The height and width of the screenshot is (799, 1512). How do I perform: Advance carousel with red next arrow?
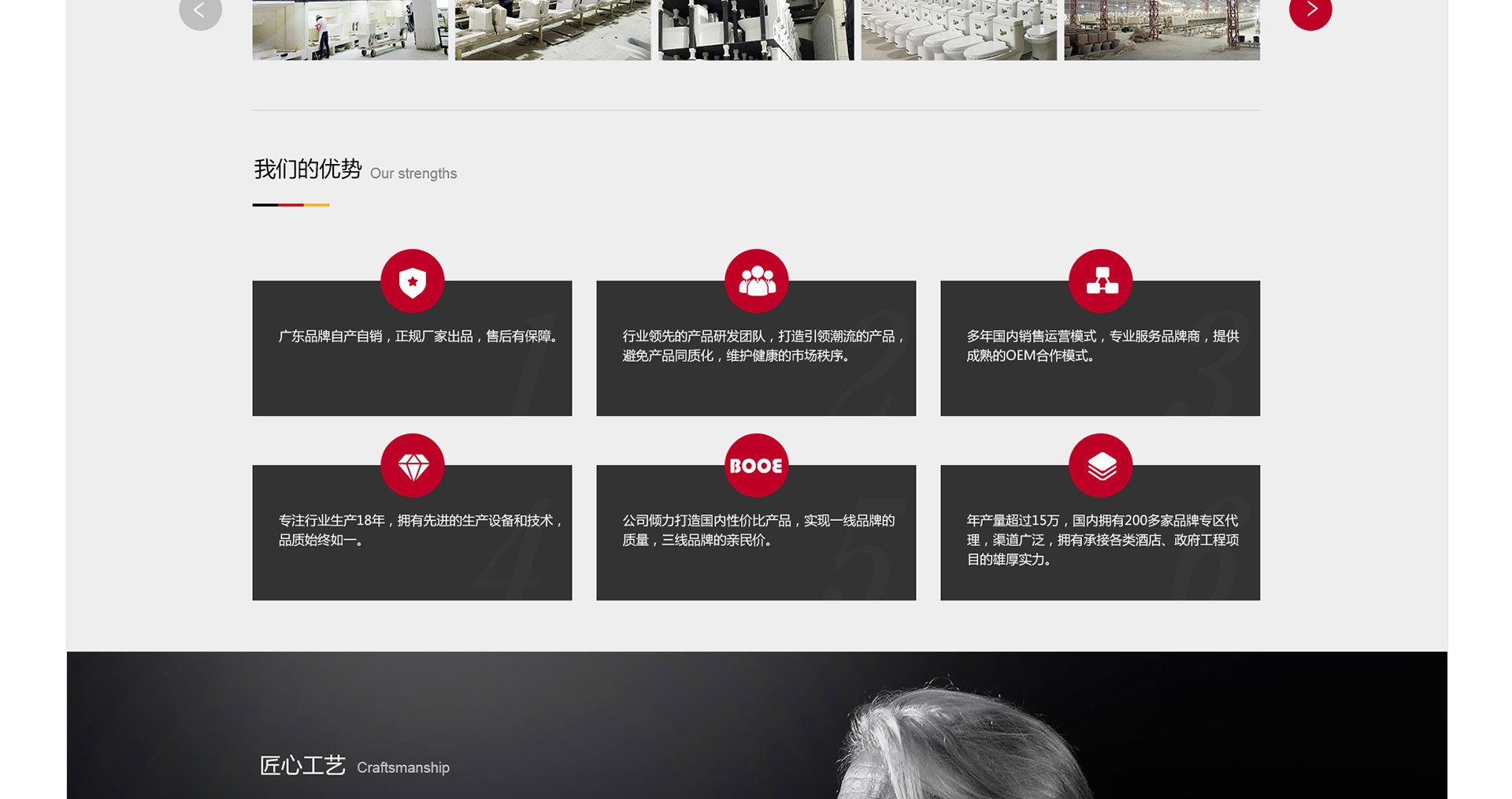point(1310,11)
